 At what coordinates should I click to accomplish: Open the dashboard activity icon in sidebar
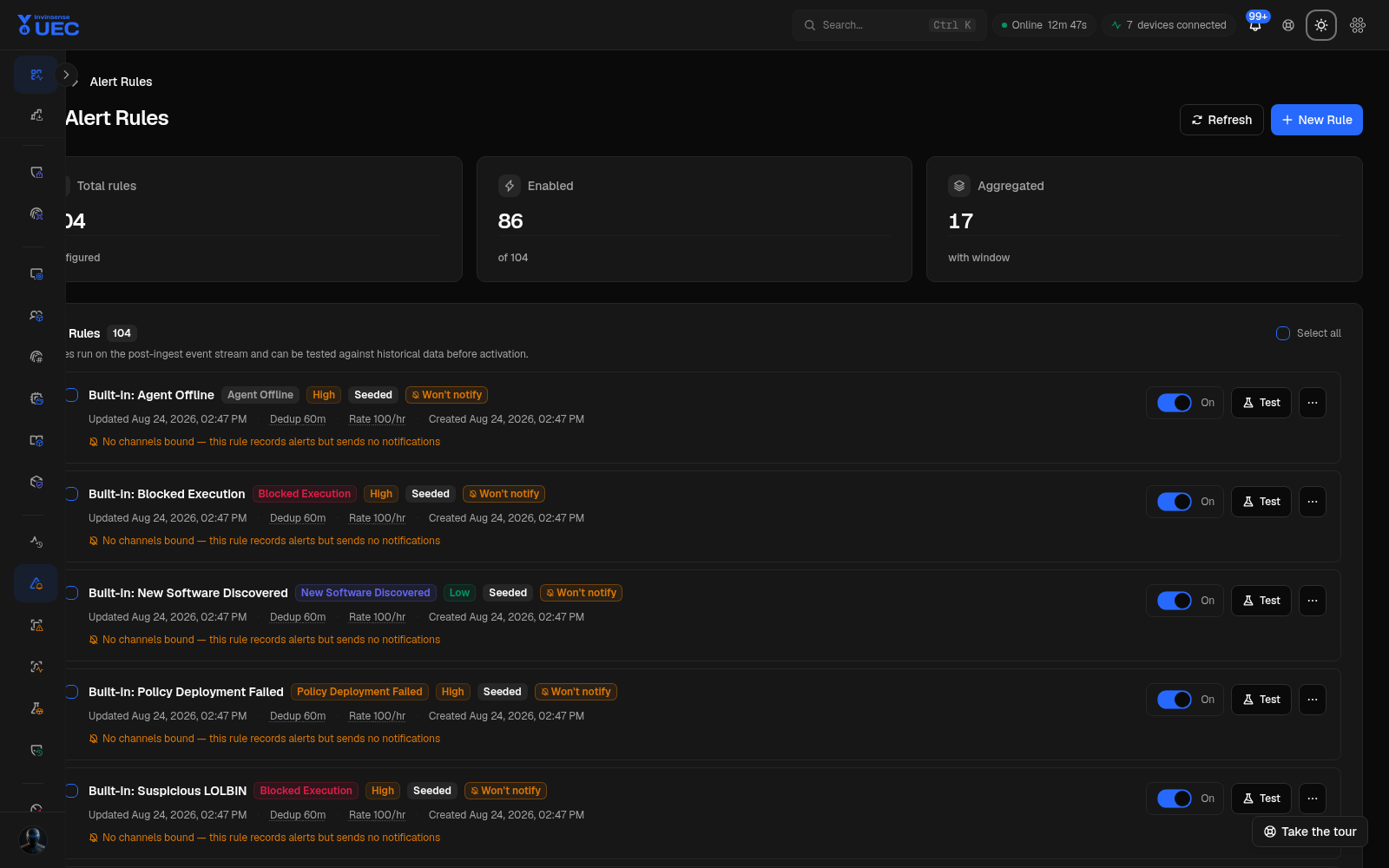(x=36, y=75)
